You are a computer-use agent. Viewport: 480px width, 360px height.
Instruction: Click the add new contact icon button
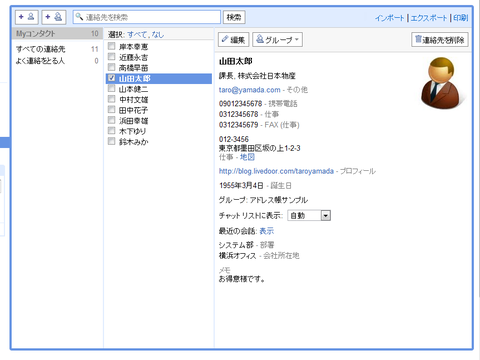click(x=27, y=17)
